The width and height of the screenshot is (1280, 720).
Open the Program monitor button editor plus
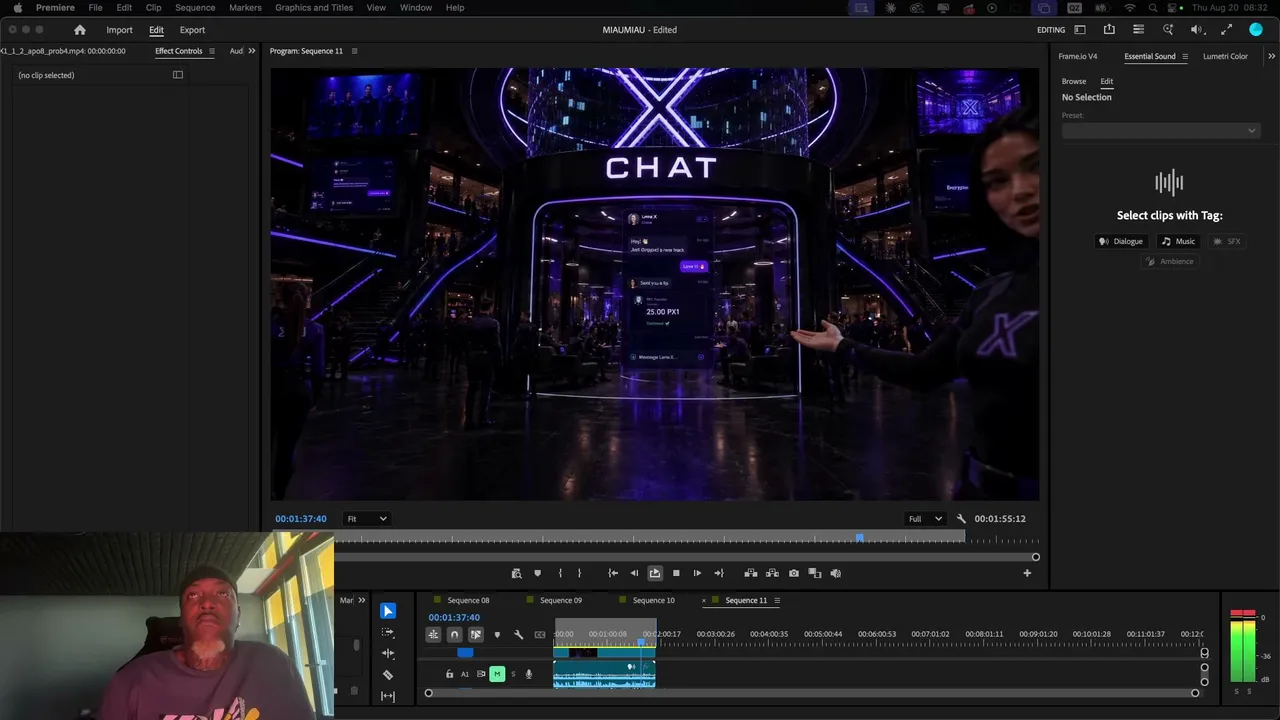click(1027, 573)
